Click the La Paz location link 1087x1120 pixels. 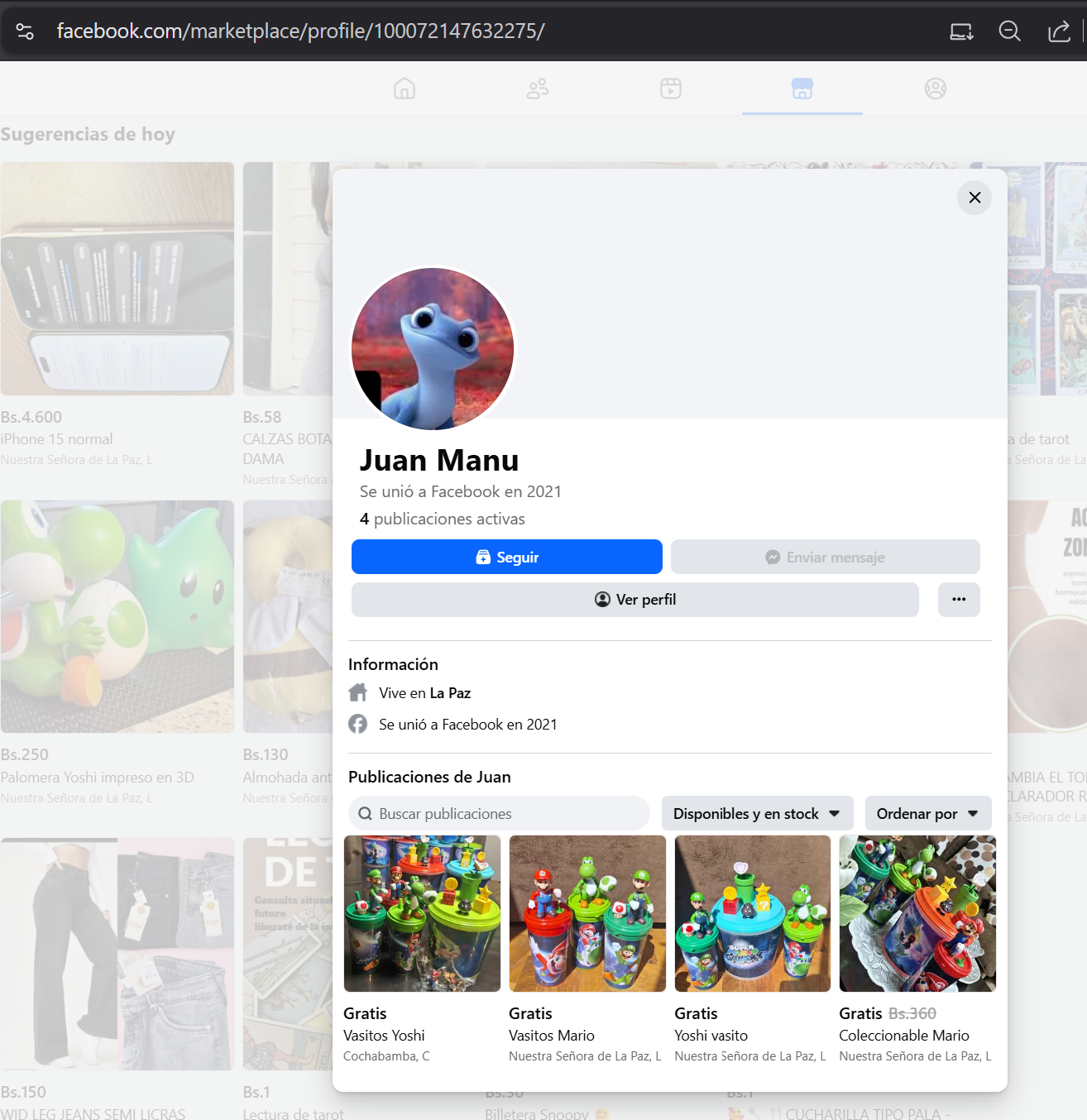coord(450,693)
